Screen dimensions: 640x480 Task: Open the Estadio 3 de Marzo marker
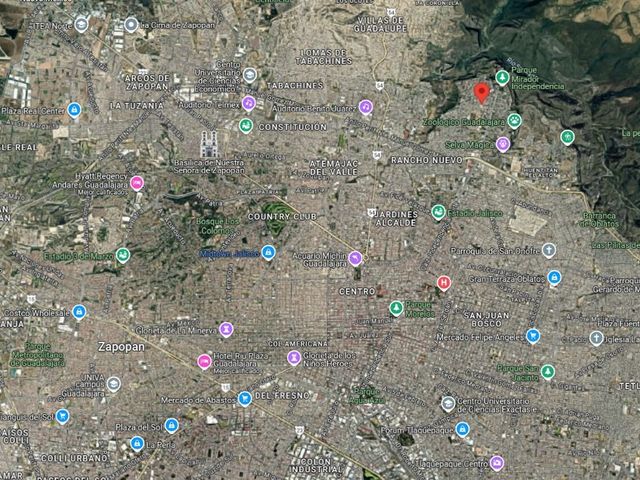point(123,256)
